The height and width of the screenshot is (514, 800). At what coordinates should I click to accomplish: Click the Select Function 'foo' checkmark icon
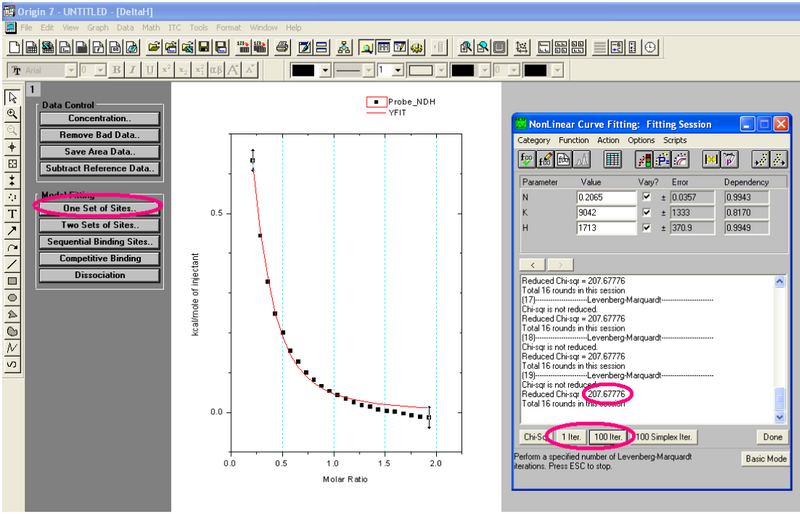[527, 160]
